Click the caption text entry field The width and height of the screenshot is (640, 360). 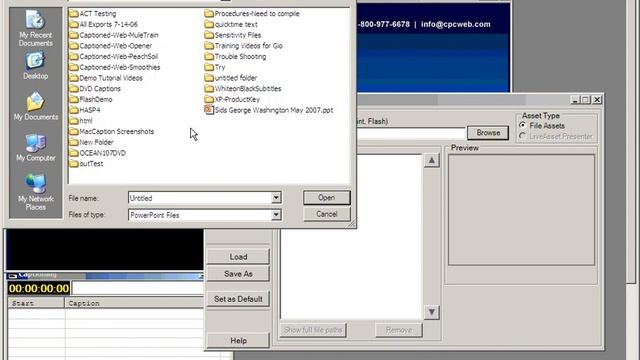[138, 288]
